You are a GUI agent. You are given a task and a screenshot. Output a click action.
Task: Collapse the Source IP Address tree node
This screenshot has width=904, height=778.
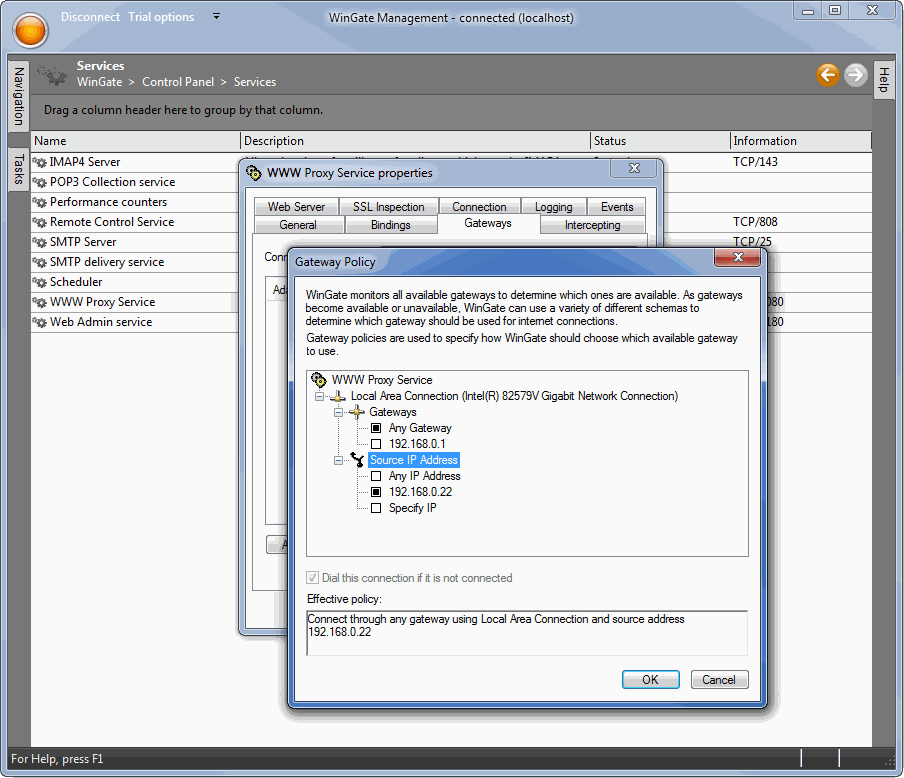tap(338, 460)
